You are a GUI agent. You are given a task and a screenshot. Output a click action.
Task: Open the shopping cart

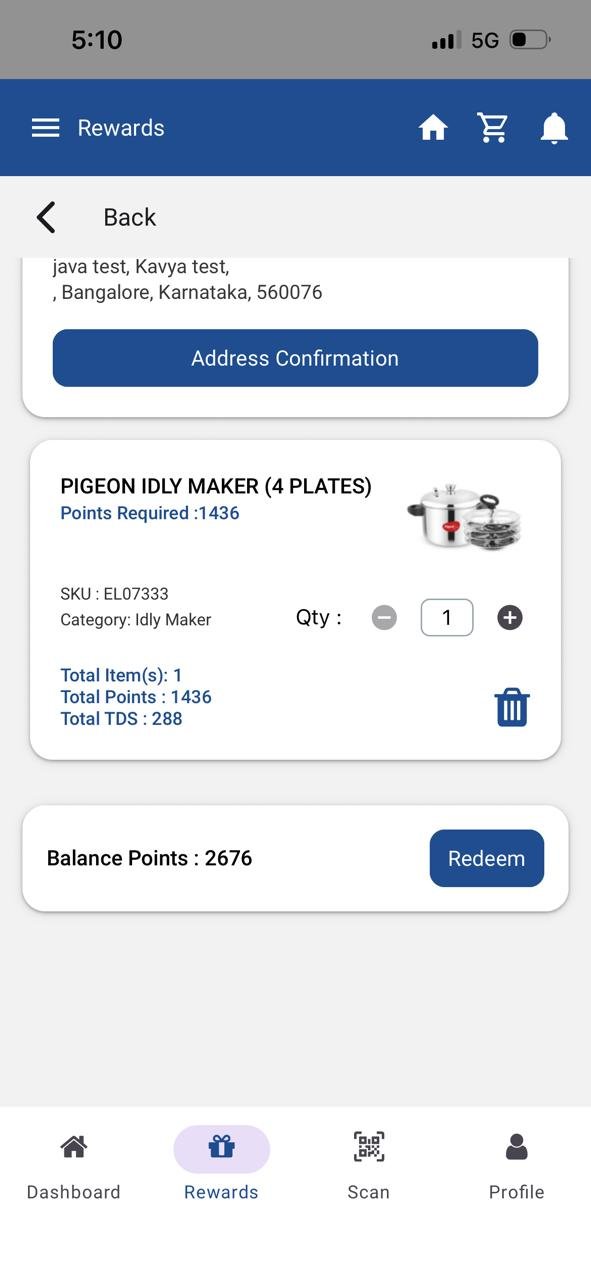coord(492,127)
